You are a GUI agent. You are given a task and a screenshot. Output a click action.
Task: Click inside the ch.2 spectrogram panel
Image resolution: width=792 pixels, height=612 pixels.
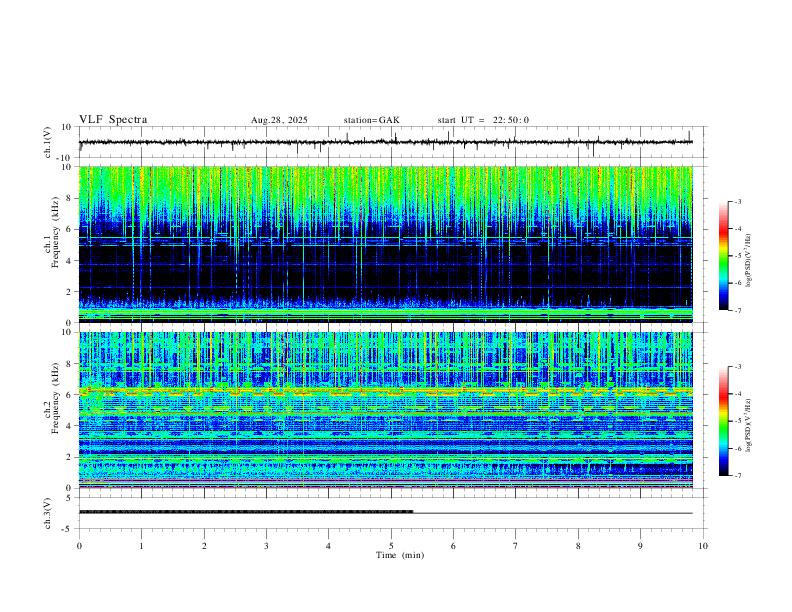pos(386,410)
